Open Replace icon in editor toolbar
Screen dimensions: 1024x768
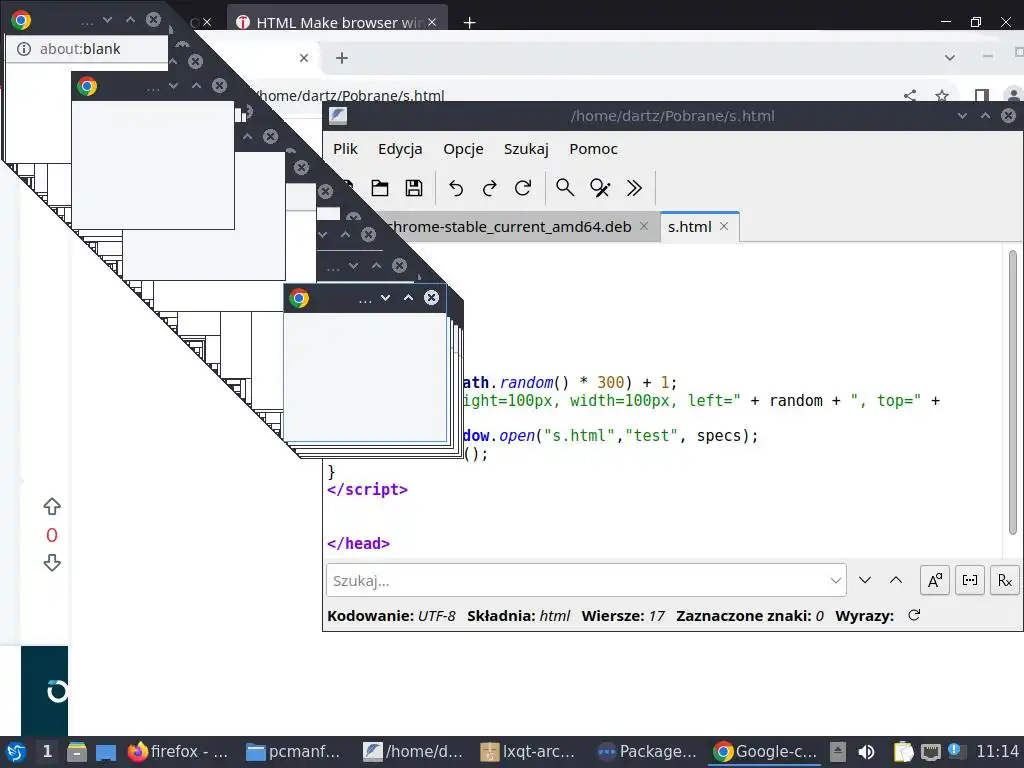click(600, 188)
